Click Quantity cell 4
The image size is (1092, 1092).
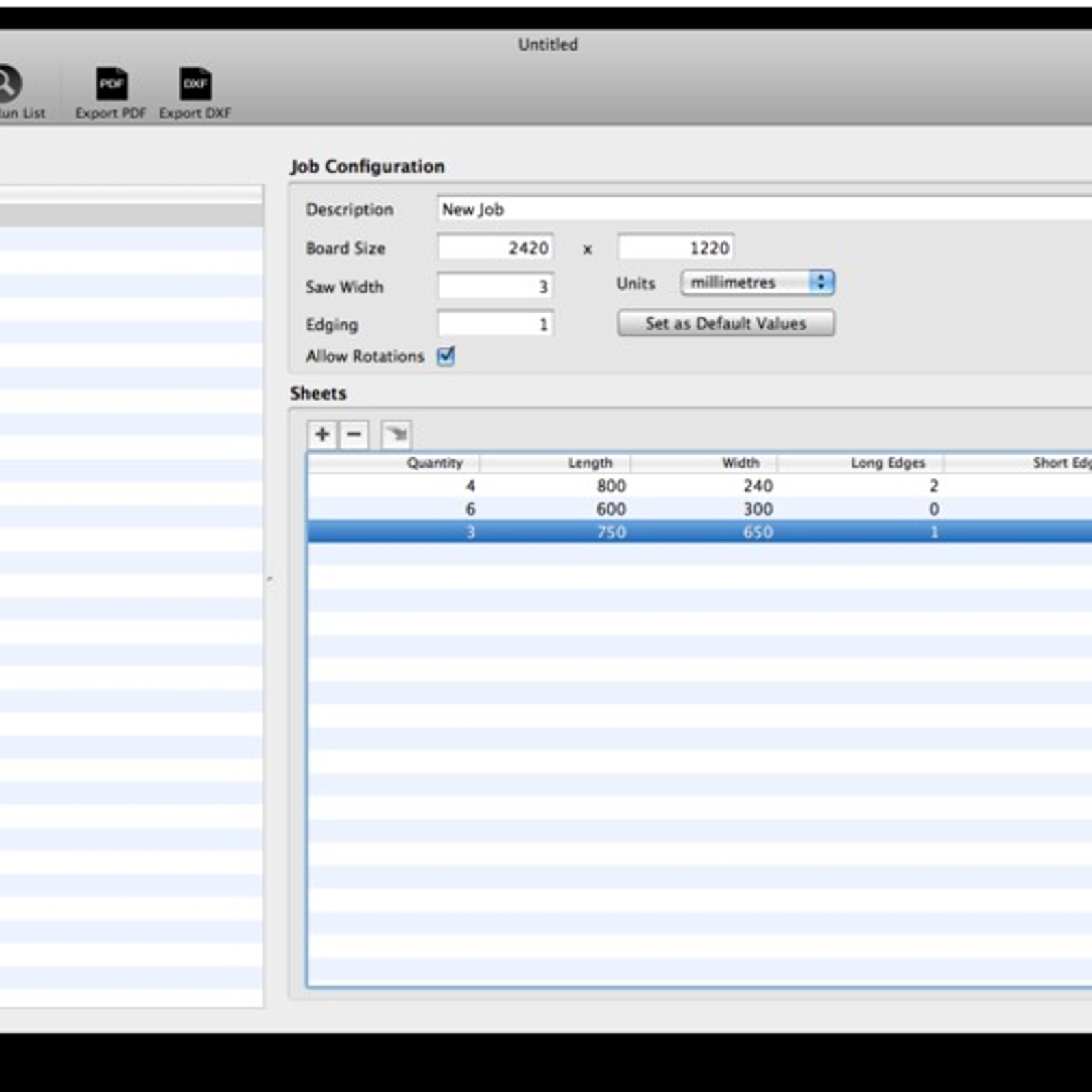click(x=470, y=486)
